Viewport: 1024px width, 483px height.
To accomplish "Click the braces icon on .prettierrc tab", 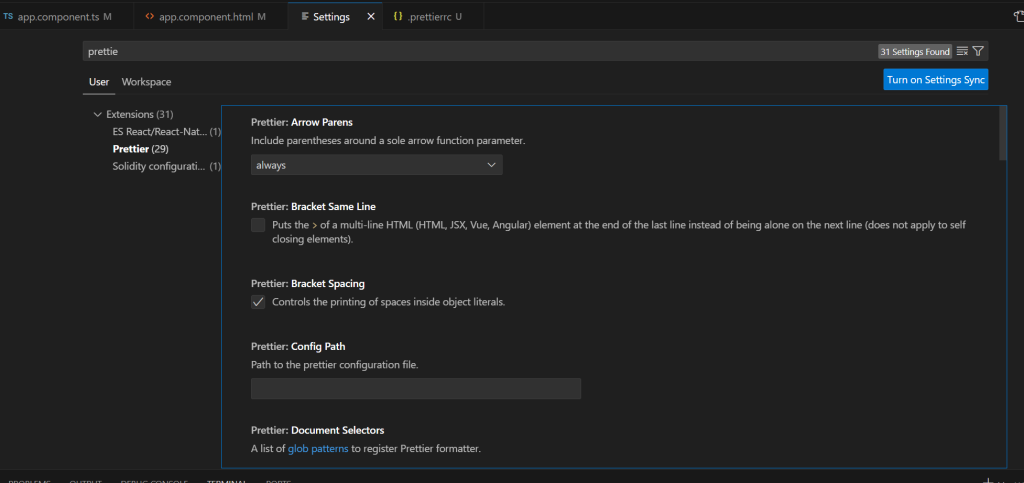I will pos(397,17).
